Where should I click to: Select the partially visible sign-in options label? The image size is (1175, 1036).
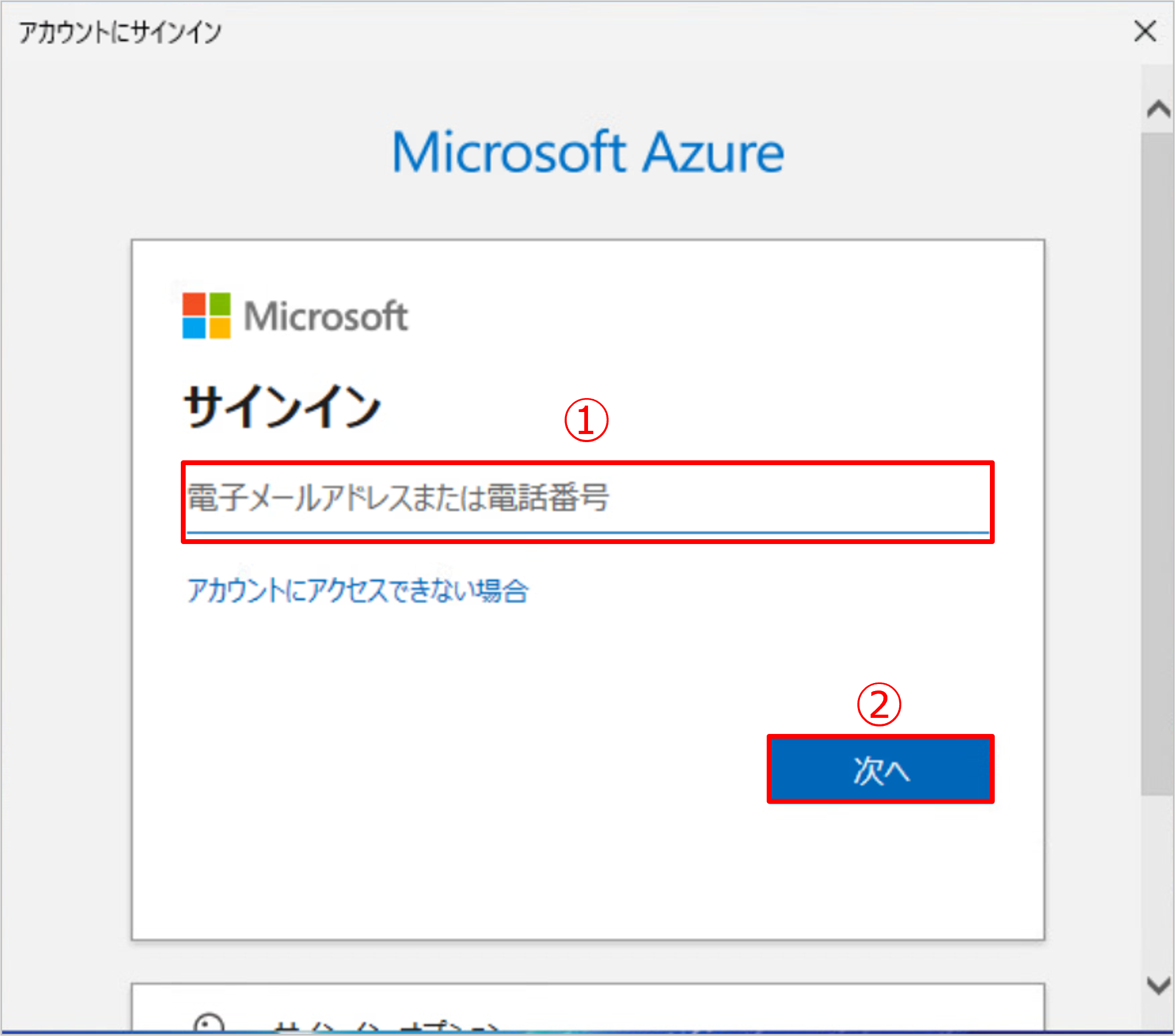pos(385,1027)
